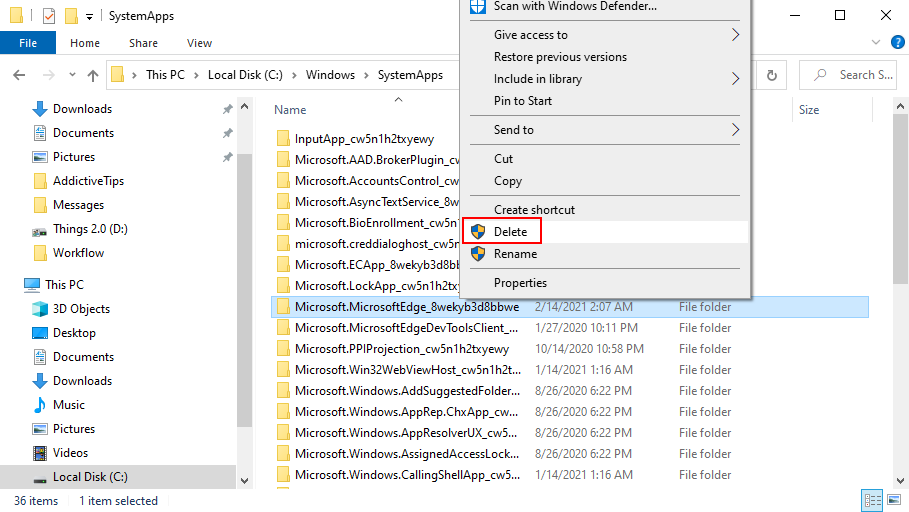Open pinned Documents in Quick access
The width and height of the screenshot is (909, 512).
pyautogui.click(x=83, y=133)
